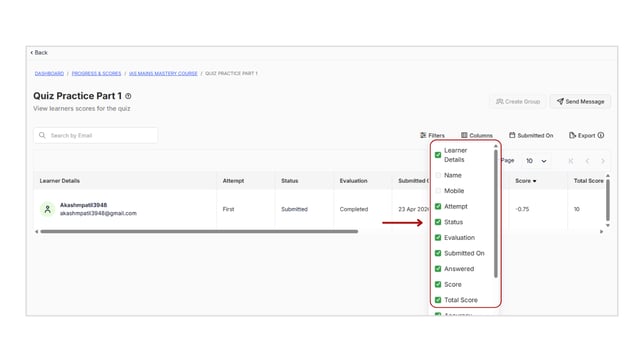Click the Attempt column header
Image resolution: width=644 pixels, height=362 pixels.
233,181
